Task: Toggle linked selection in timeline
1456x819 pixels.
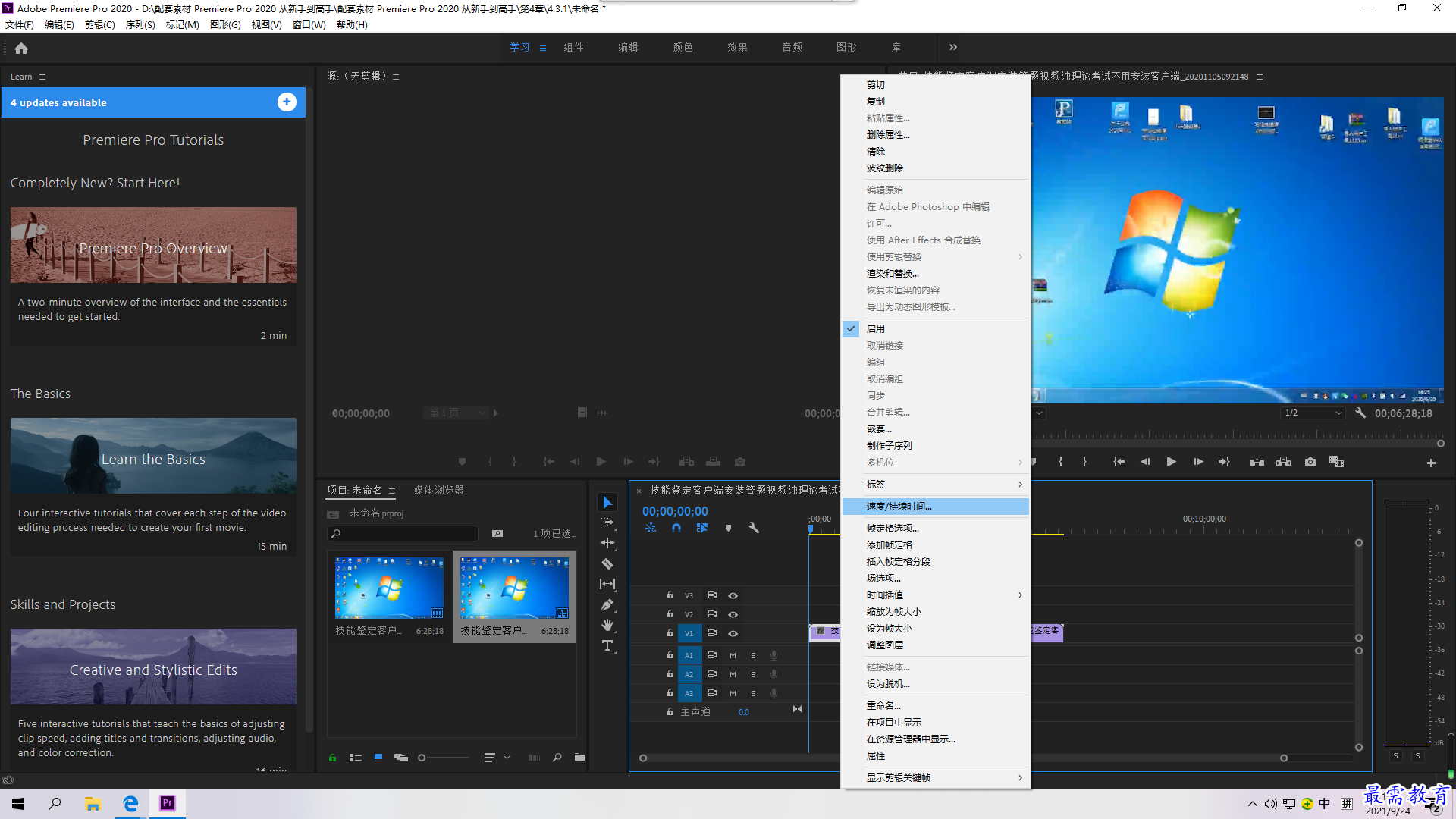Action: pyautogui.click(x=702, y=528)
